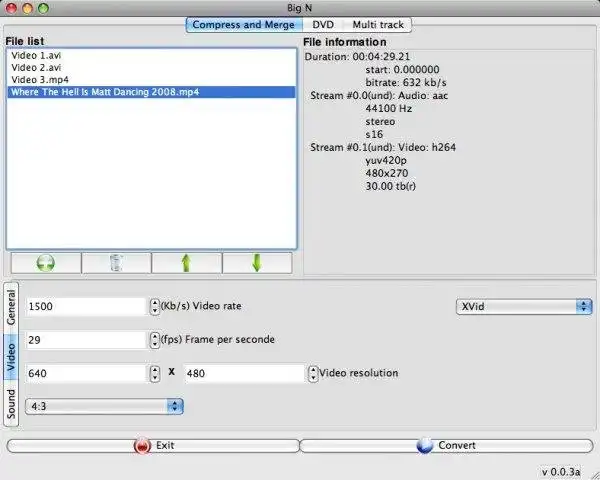Select Video 3.mp4 in file list

tap(152, 80)
